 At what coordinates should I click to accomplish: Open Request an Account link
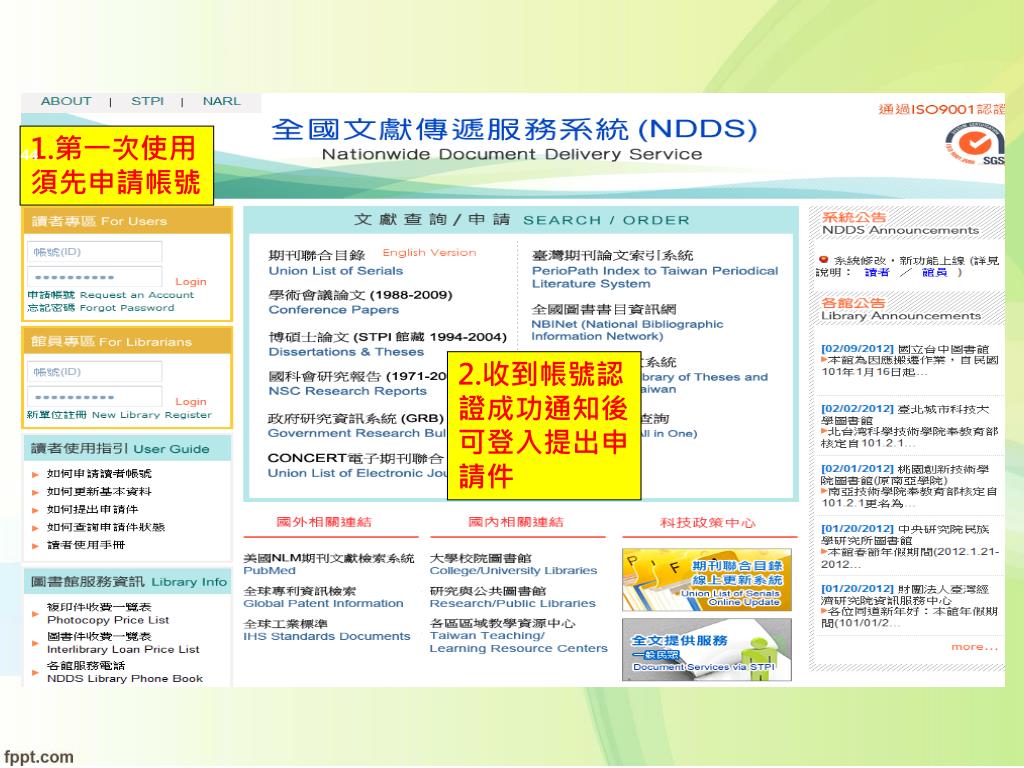coord(110,295)
